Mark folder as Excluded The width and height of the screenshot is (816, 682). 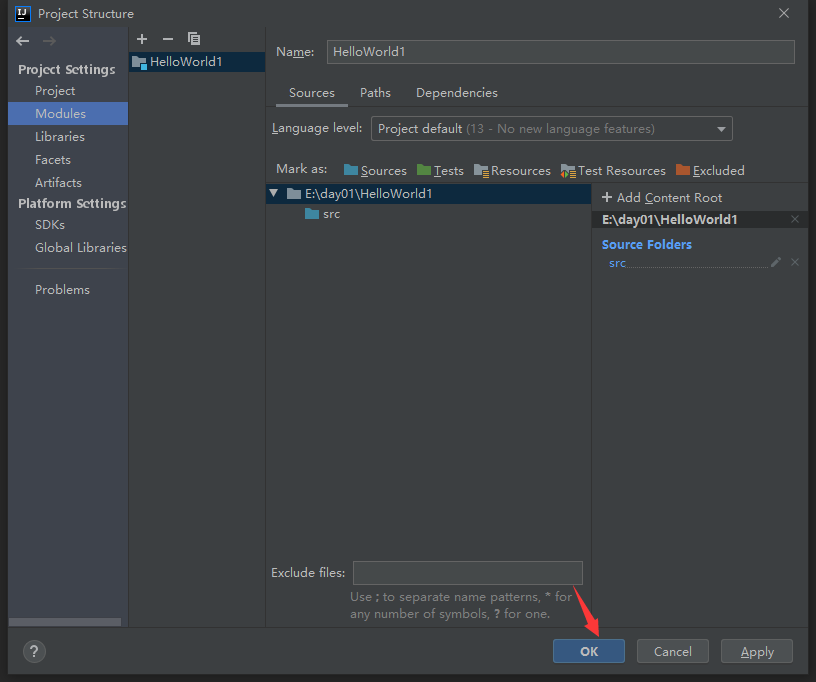[x=710, y=171]
